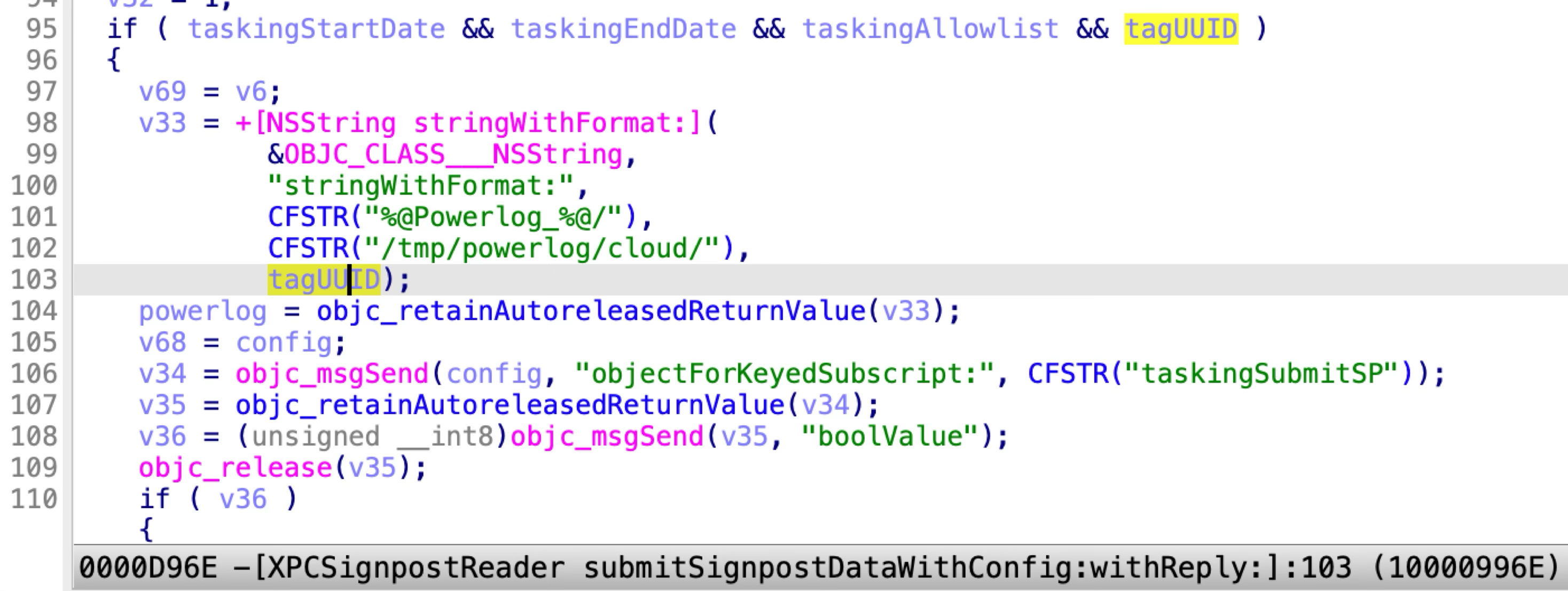Select v69 on line 97
1568x591 pixels.
[162, 91]
